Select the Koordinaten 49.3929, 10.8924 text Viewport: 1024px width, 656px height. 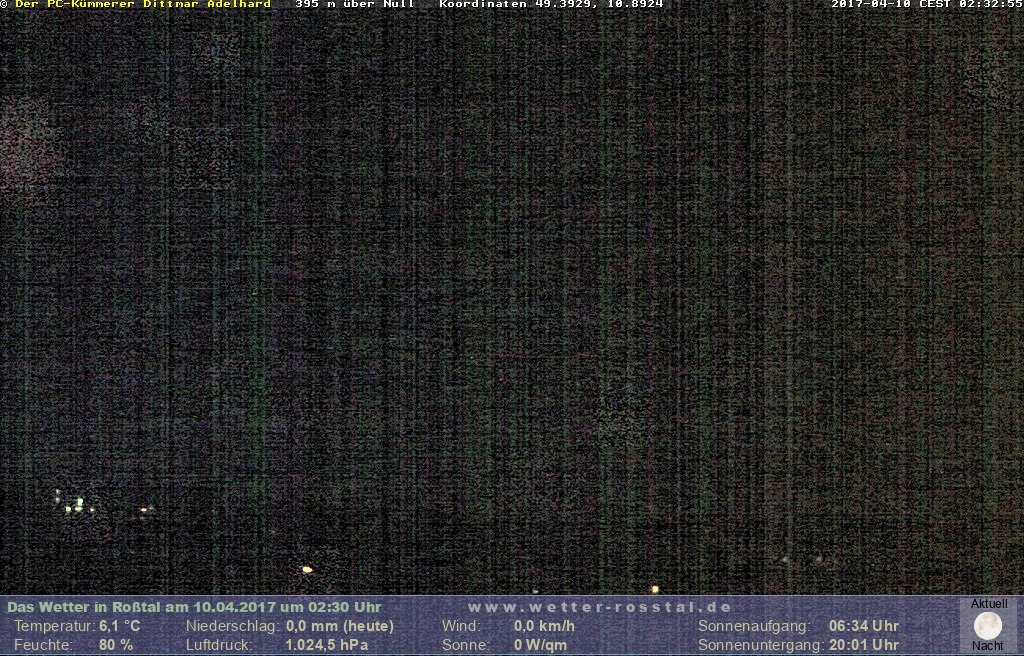(551, 4)
